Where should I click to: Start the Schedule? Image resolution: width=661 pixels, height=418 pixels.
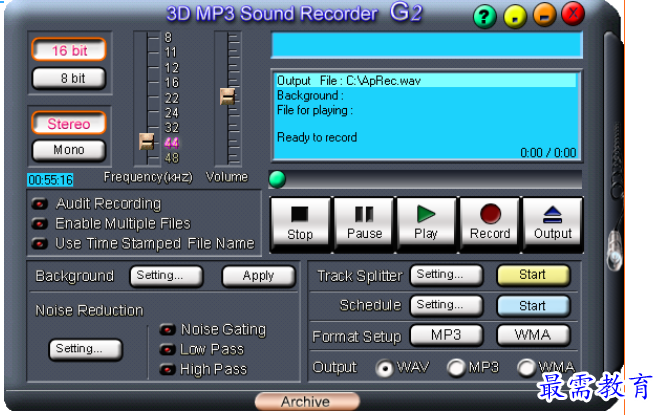(x=533, y=305)
